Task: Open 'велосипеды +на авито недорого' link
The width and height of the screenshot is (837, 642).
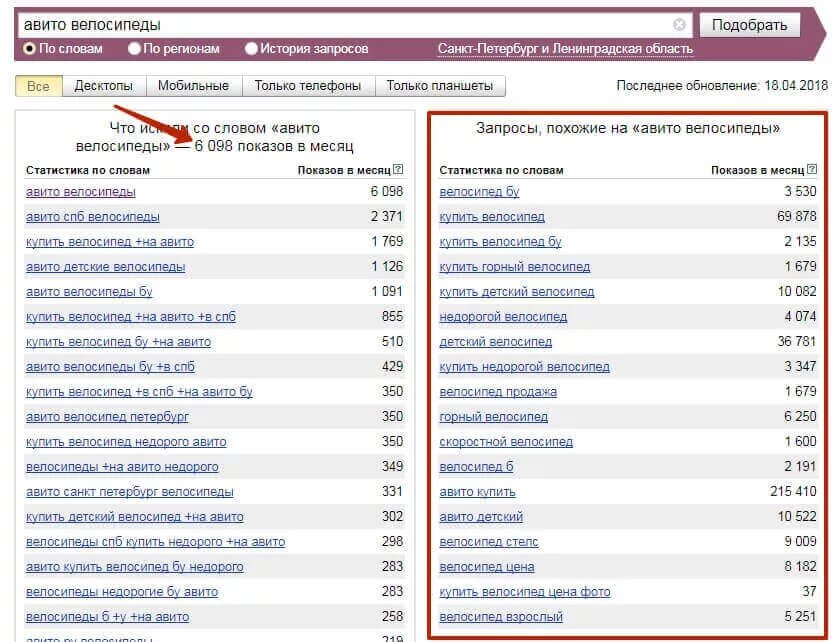Action: pos(122,467)
